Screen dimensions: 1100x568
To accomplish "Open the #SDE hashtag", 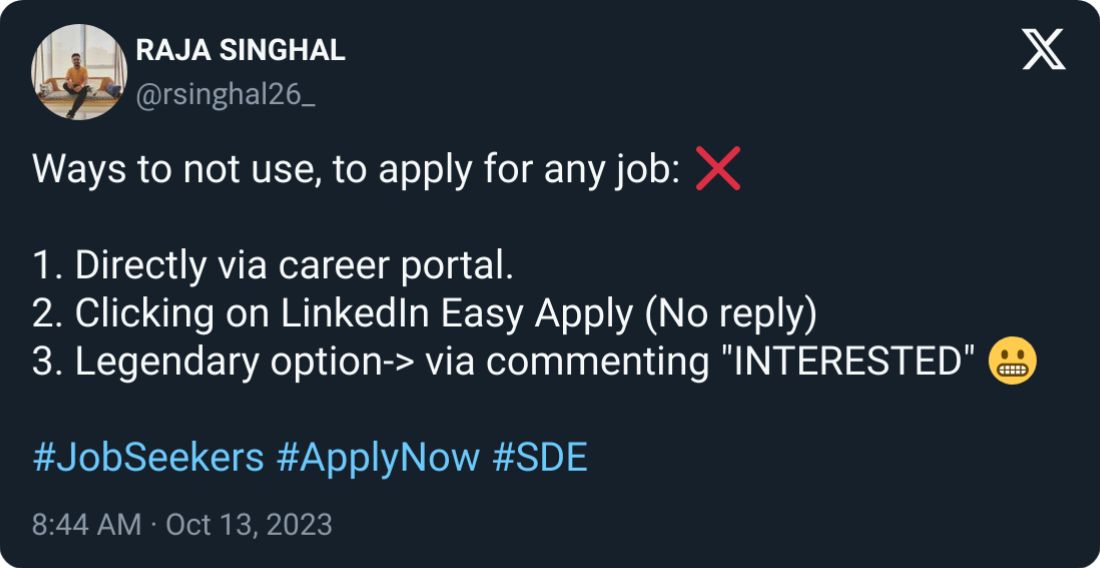I will pos(540,459).
